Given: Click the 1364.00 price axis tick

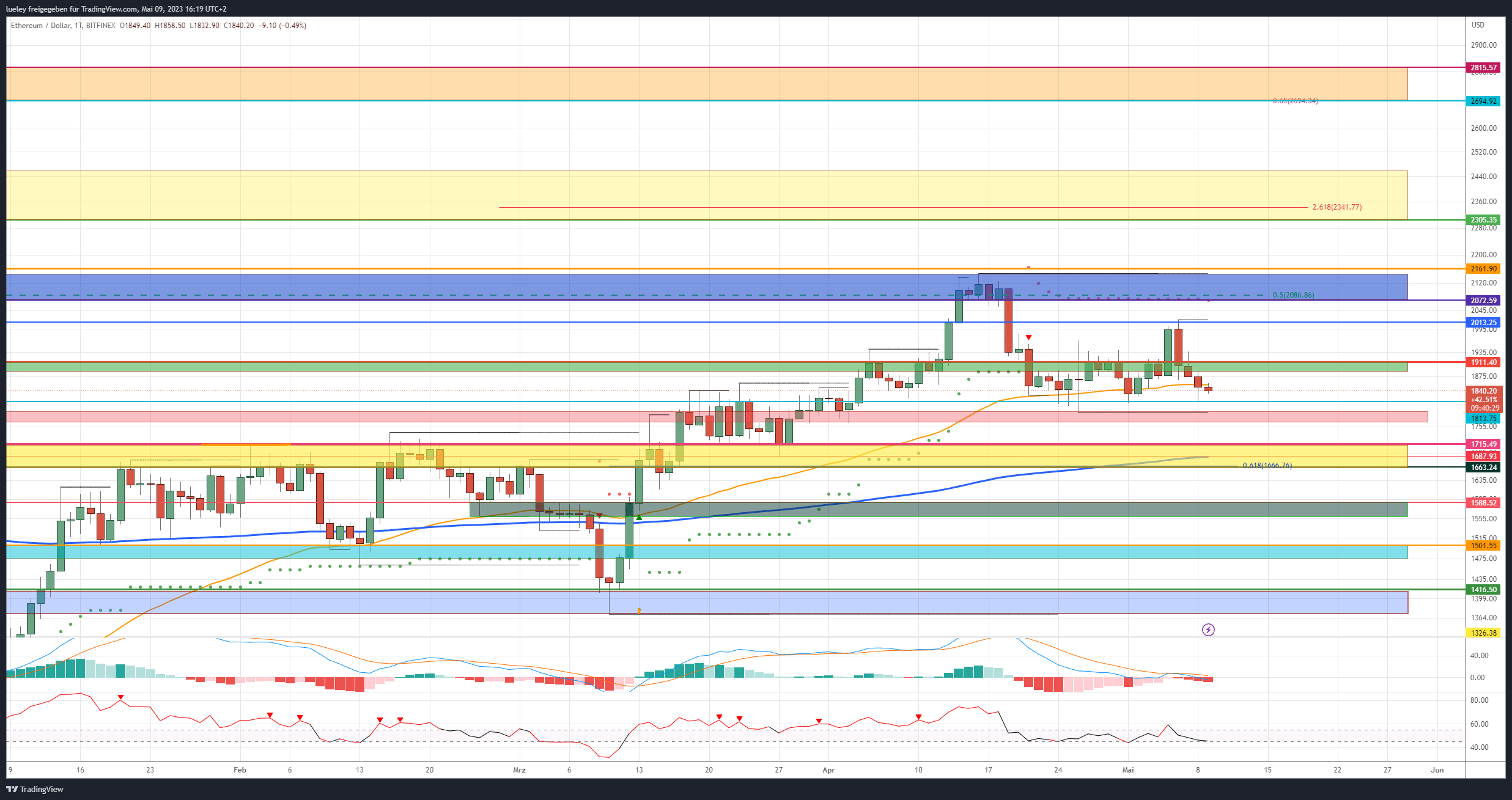Looking at the screenshot, I should coord(1484,618).
